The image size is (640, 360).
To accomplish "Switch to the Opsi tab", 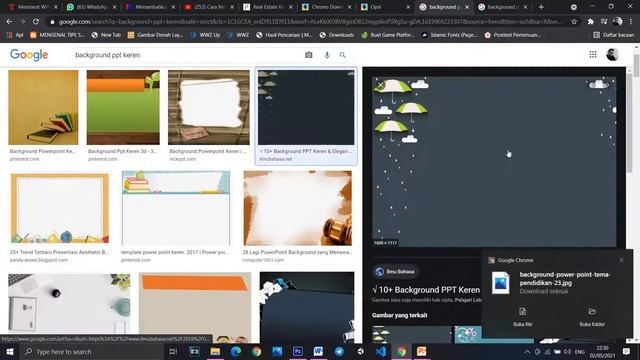I will (385, 7).
